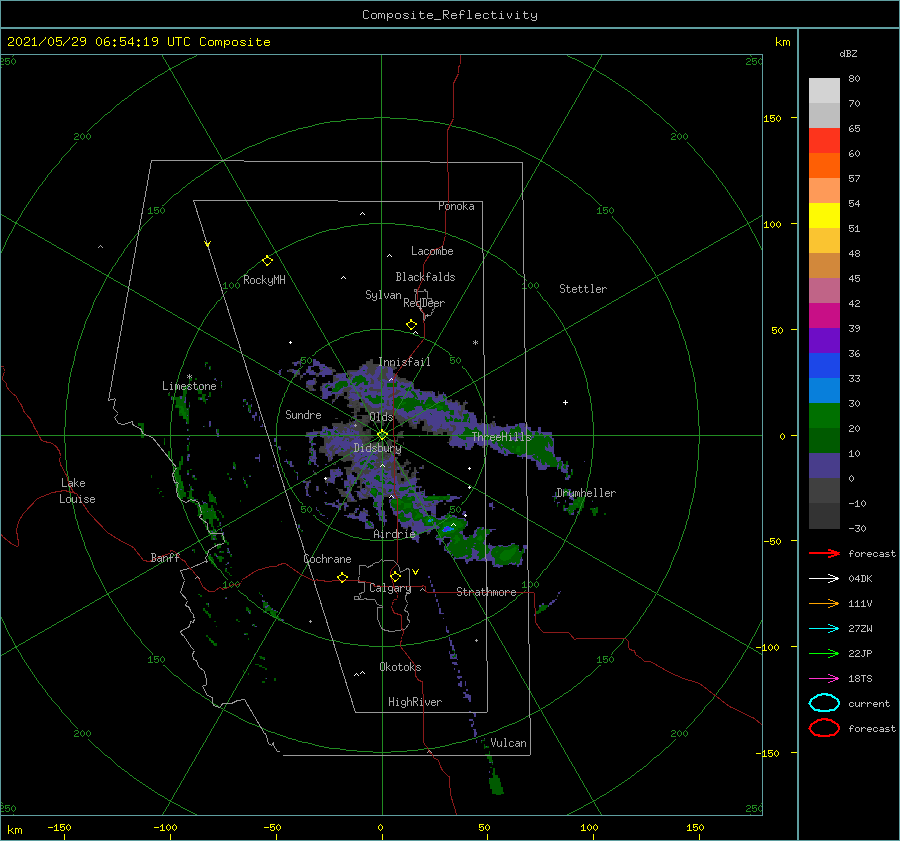Click the Cochrane label
900x841 pixels.
tap(327, 559)
